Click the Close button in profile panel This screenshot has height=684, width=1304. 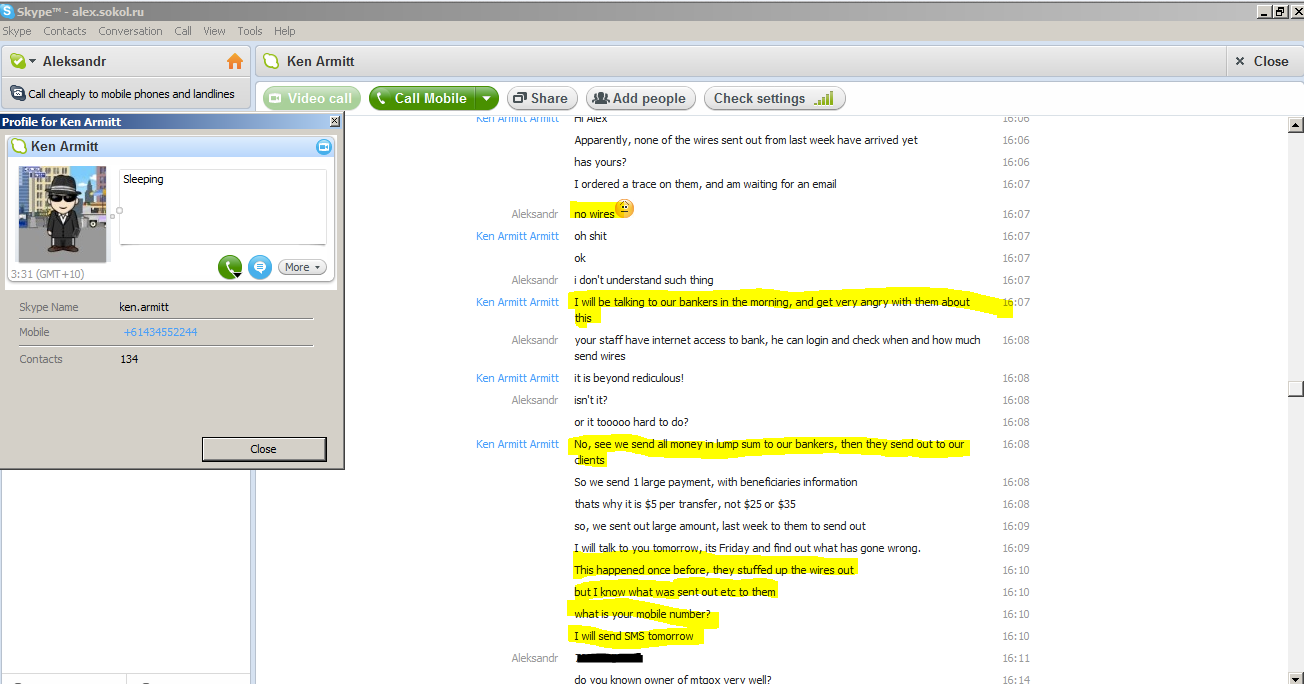click(264, 449)
